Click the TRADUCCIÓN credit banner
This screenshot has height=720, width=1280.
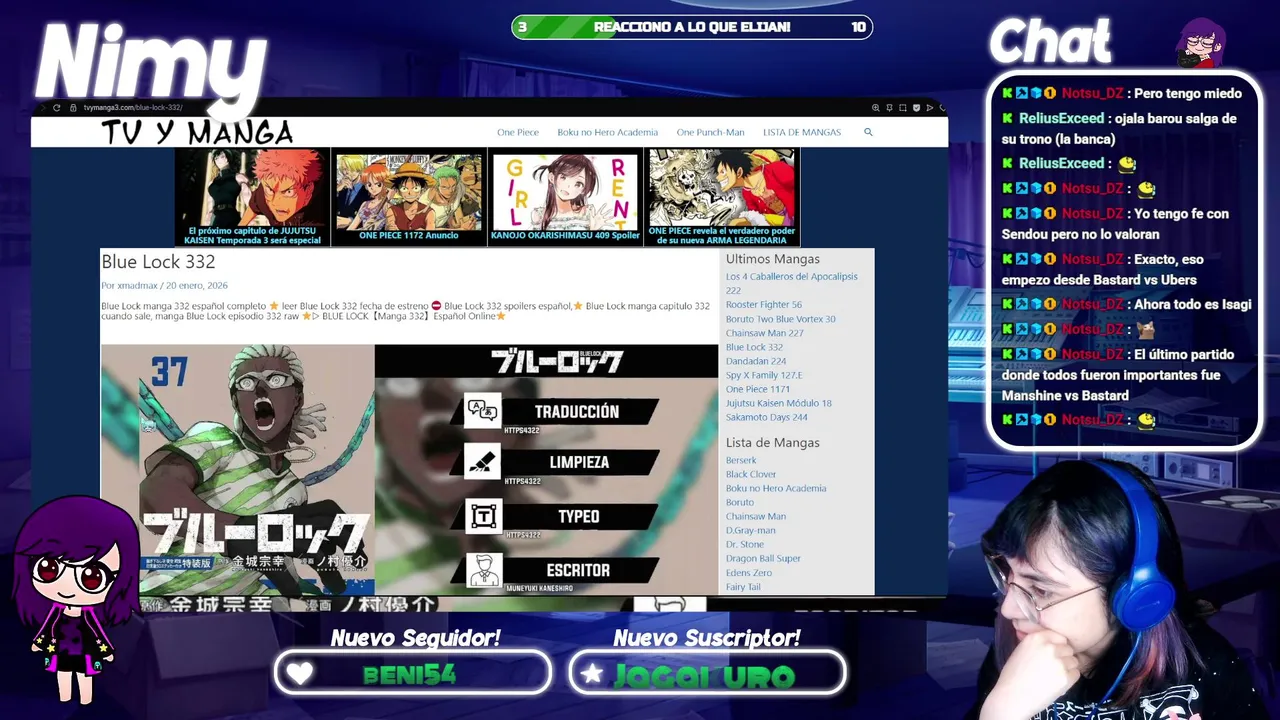[577, 411]
